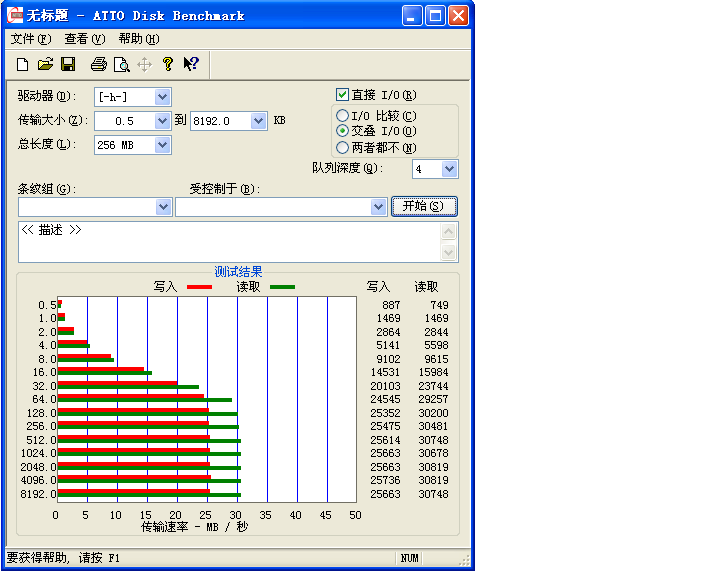Image resolution: width=720 pixels, height=575 pixels.
Task: Open the 查看 menu
Action: [84, 39]
